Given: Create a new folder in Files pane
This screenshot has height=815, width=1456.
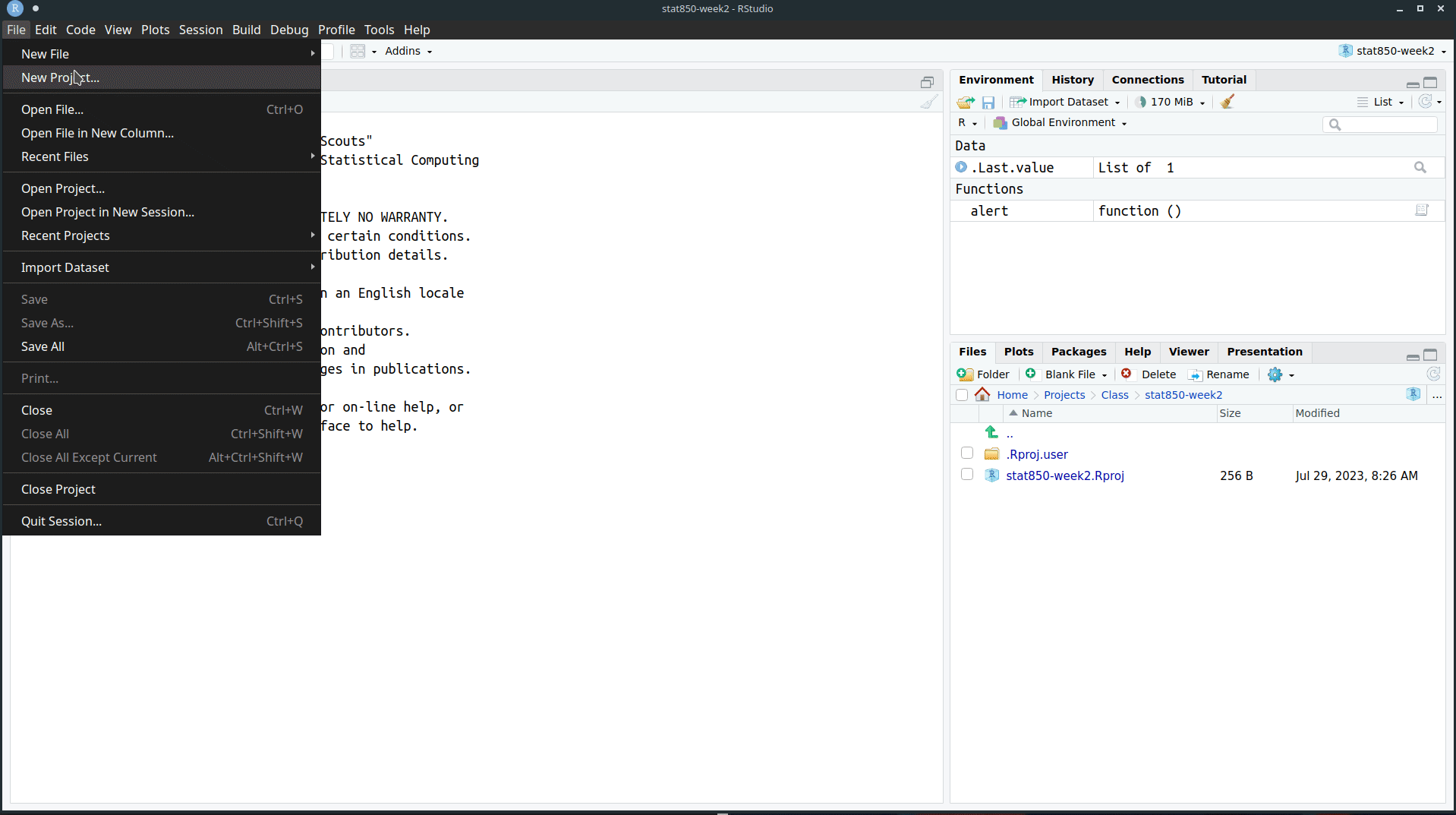Looking at the screenshot, I should (x=983, y=374).
